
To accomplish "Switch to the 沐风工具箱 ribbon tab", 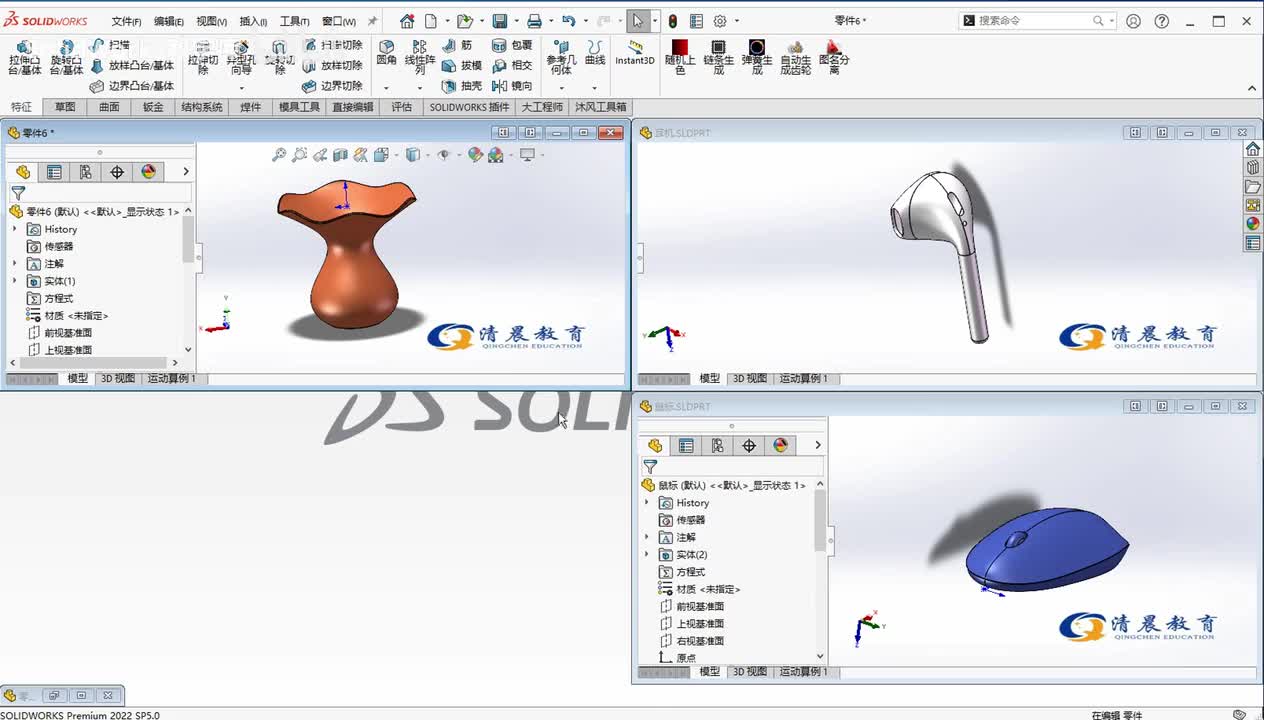I will point(601,107).
